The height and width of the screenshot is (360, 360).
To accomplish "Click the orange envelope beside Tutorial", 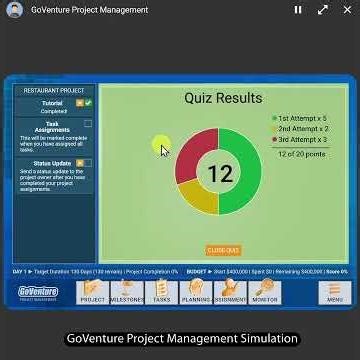I will point(80,103).
